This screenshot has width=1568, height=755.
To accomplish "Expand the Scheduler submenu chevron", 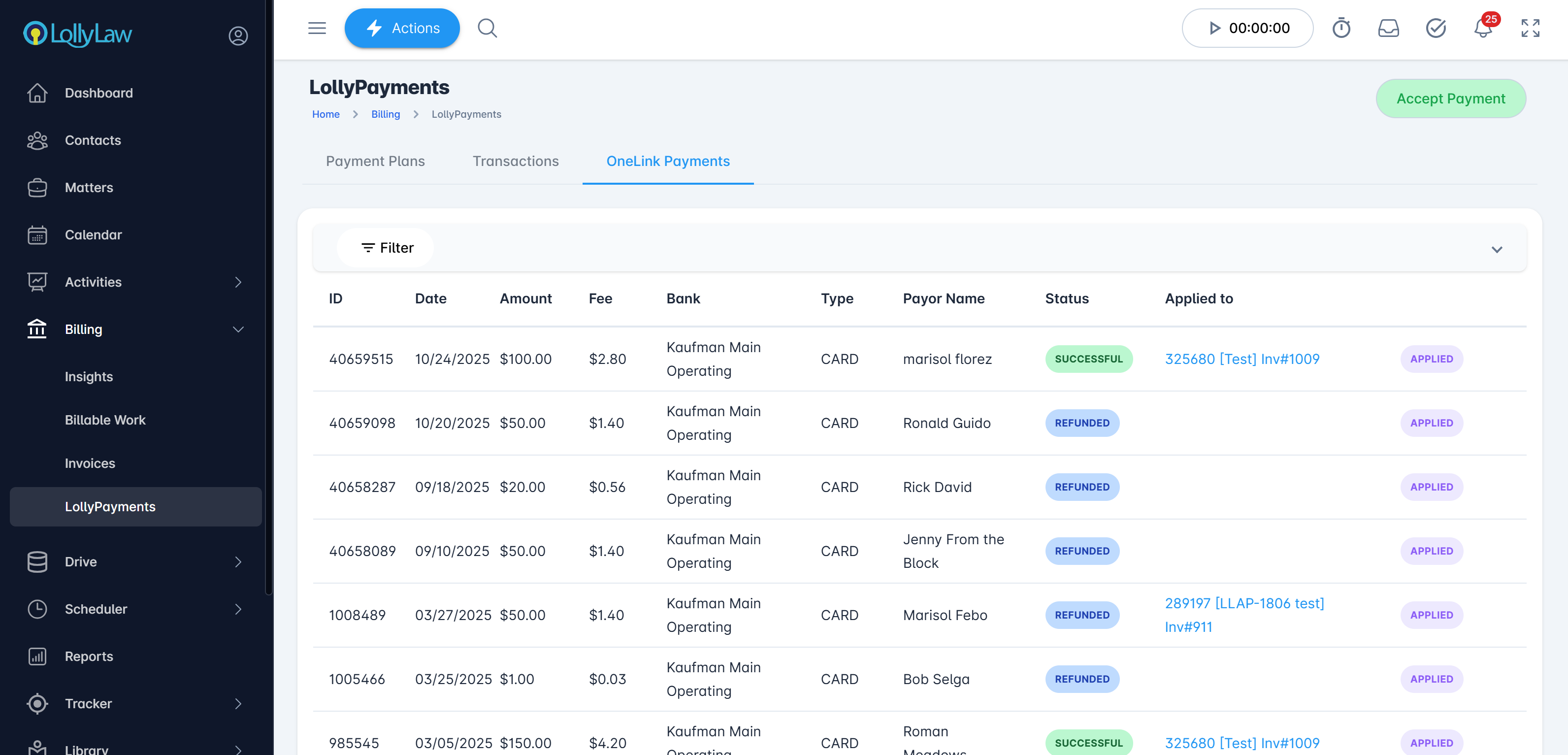I will (238, 609).
